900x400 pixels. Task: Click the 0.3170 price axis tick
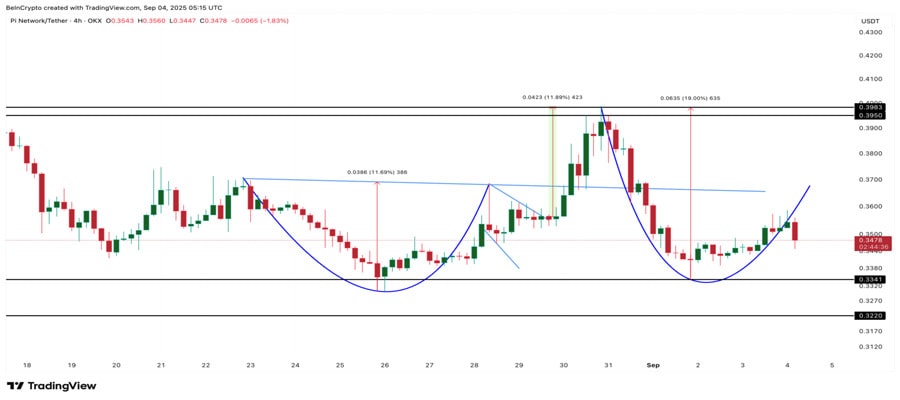point(870,331)
